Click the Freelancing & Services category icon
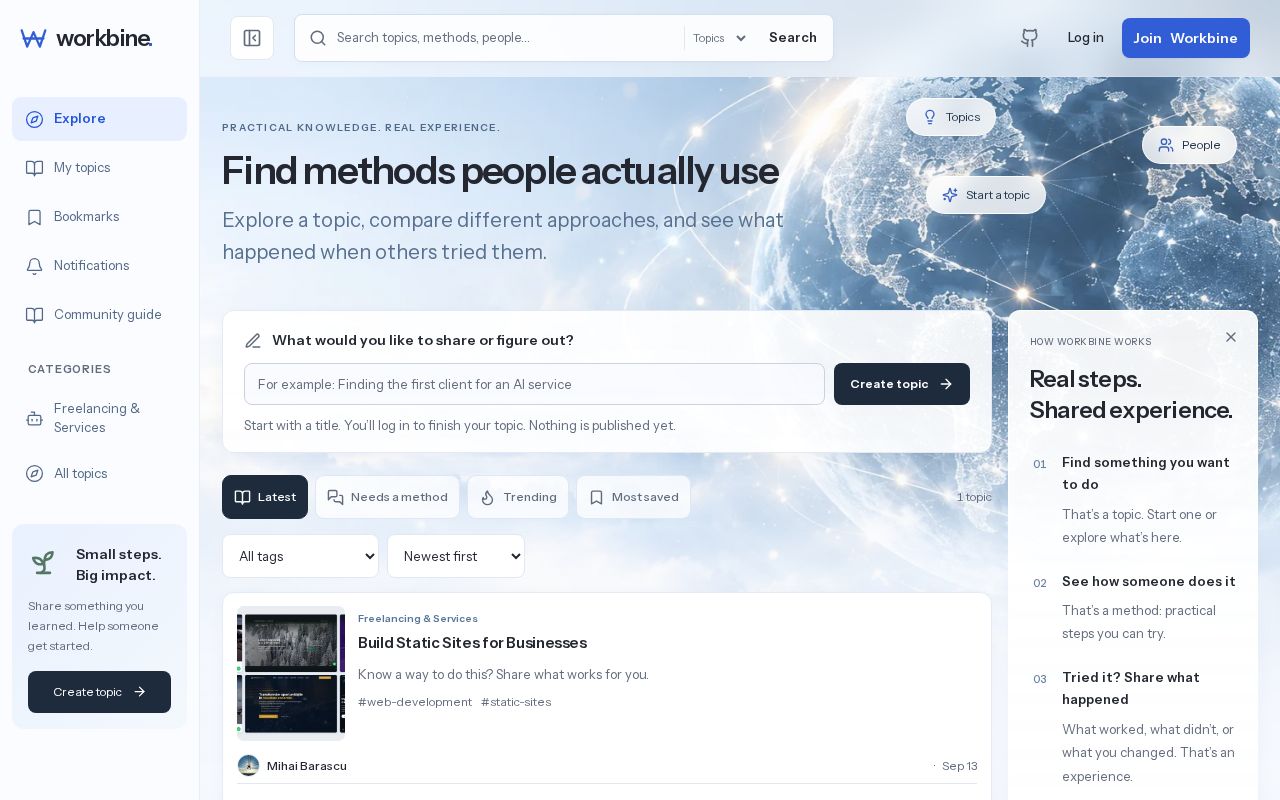 (34, 418)
